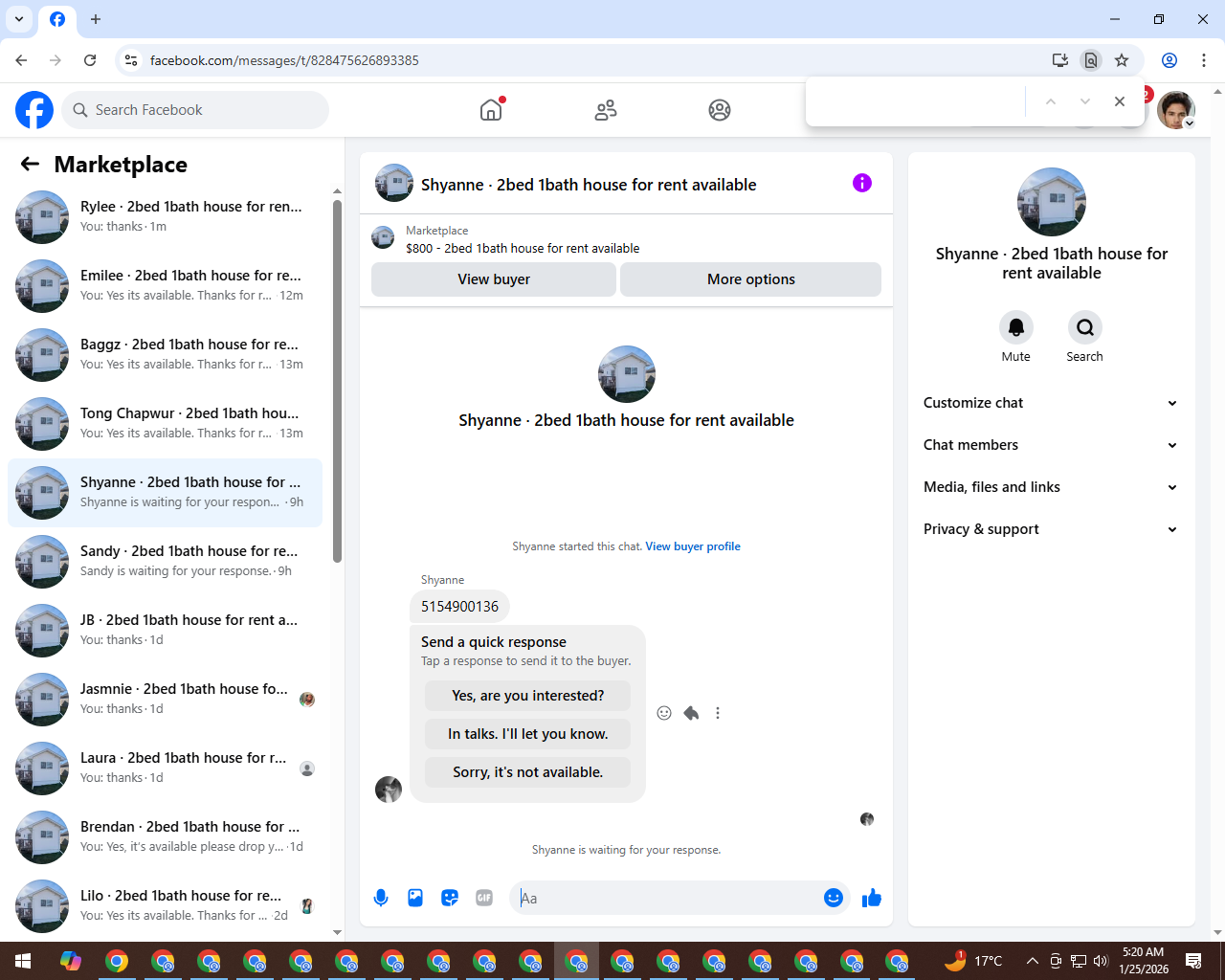Send quick response Sorry, it's not available.
Image resolution: width=1225 pixels, height=980 pixels.
[x=528, y=772]
